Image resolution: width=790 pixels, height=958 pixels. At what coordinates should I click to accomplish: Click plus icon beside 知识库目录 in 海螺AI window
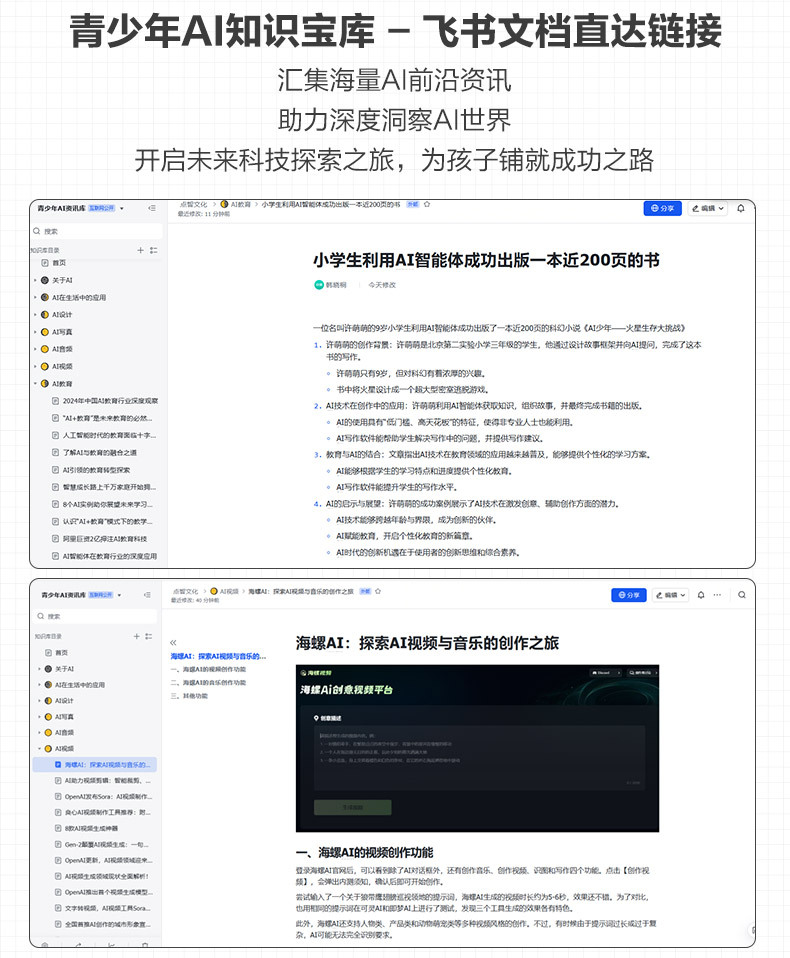(x=136, y=636)
